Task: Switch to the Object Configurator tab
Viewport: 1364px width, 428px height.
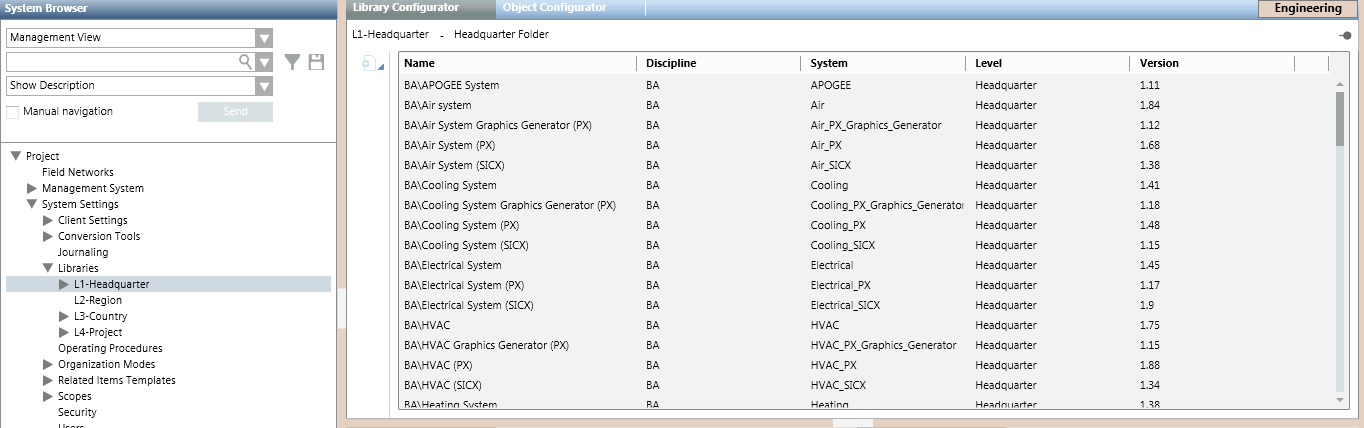Action: click(554, 8)
